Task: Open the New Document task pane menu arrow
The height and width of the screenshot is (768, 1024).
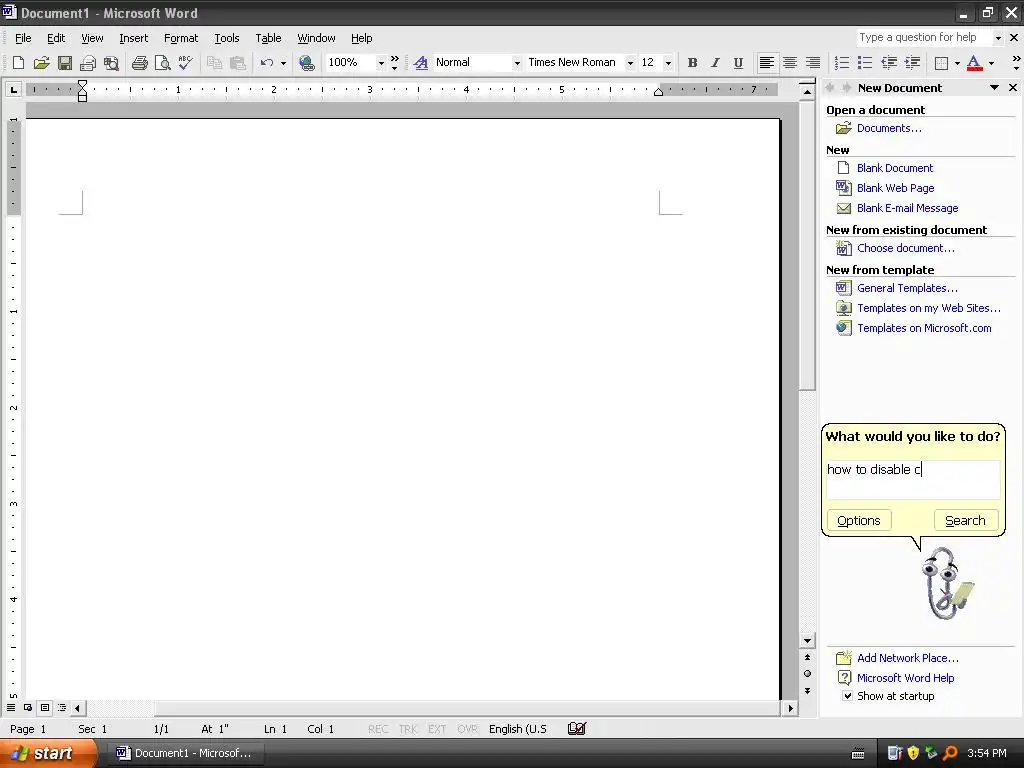Action: [994, 88]
